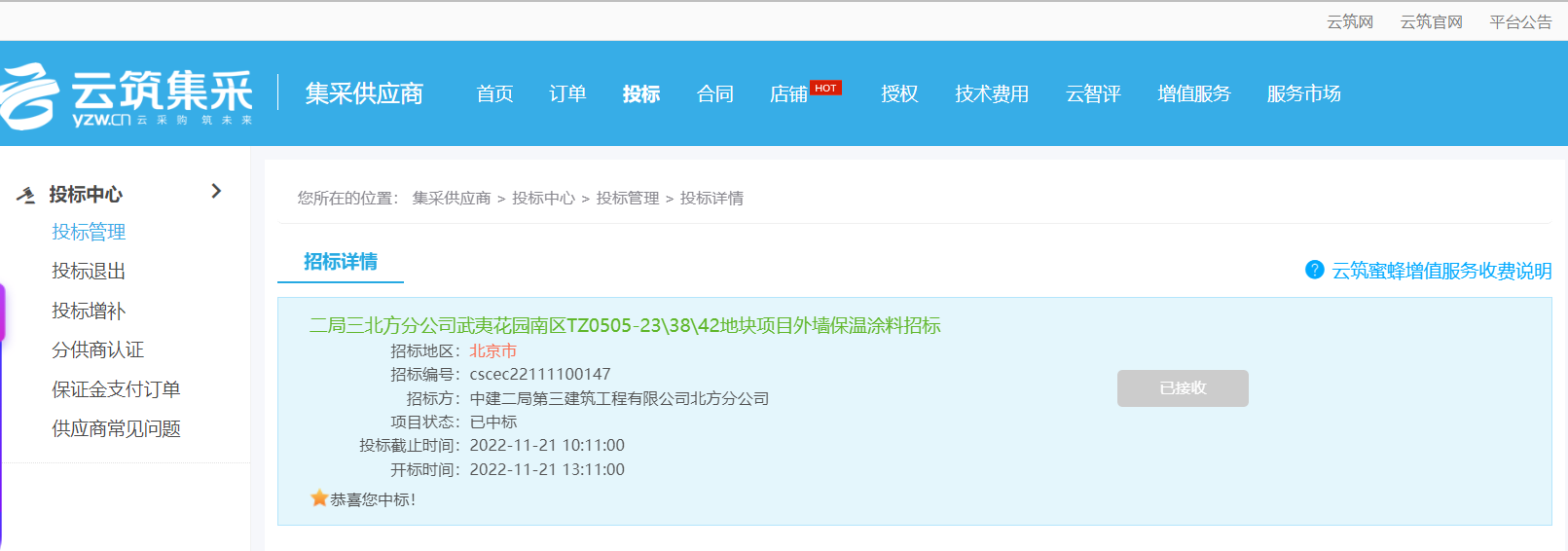Click 平台公告 in the top bar
This screenshot has height=551, width=1568.
[x=1520, y=21]
